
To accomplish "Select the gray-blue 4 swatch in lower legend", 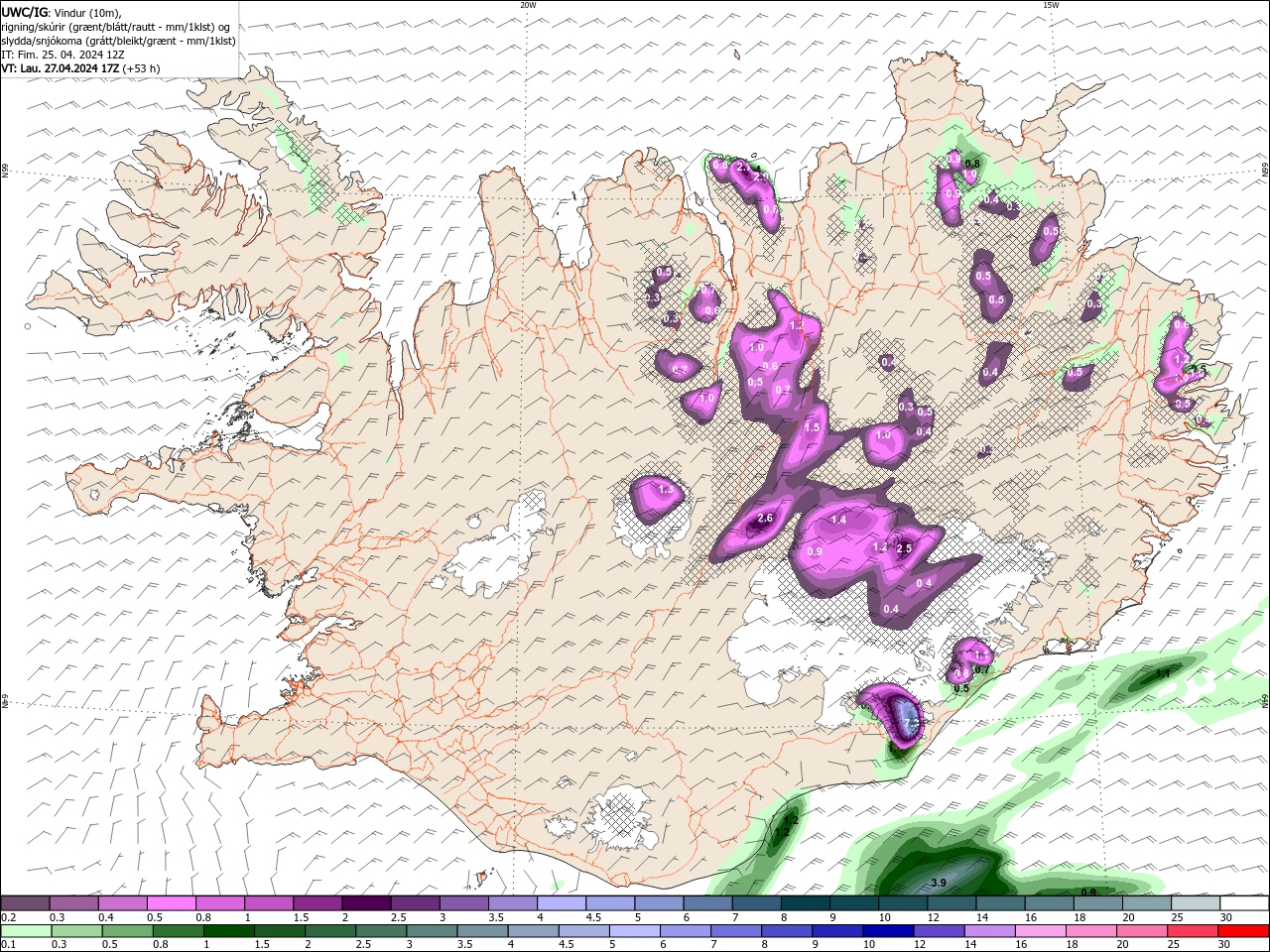I will [x=532, y=931].
